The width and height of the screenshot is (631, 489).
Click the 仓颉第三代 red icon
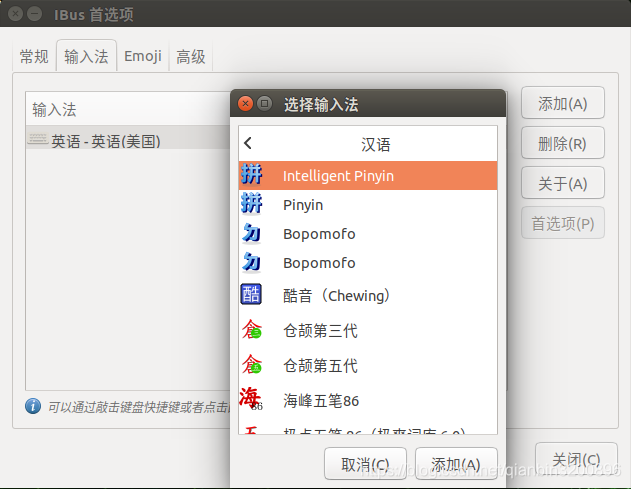(x=252, y=329)
